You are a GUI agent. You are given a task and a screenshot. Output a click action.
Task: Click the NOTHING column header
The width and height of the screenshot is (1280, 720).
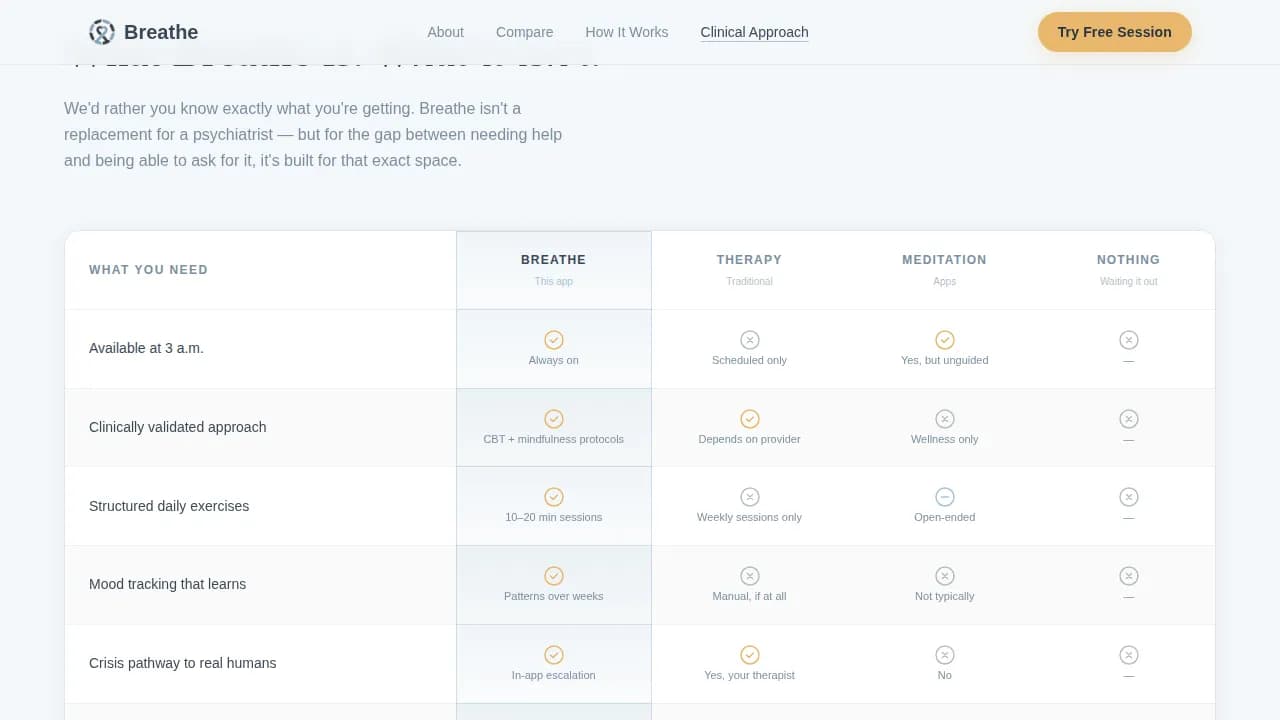(x=1129, y=260)
